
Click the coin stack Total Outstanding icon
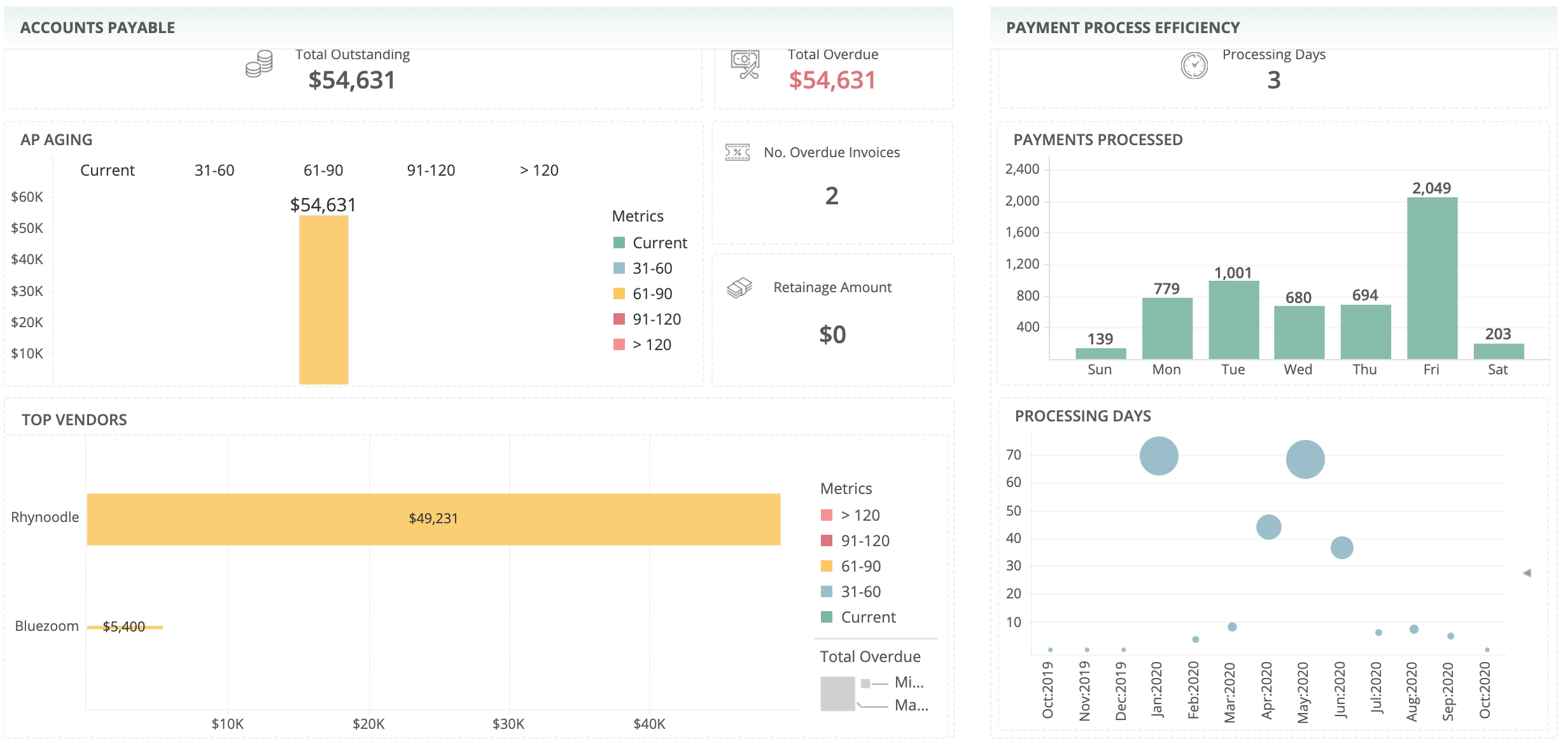(259, 64)
